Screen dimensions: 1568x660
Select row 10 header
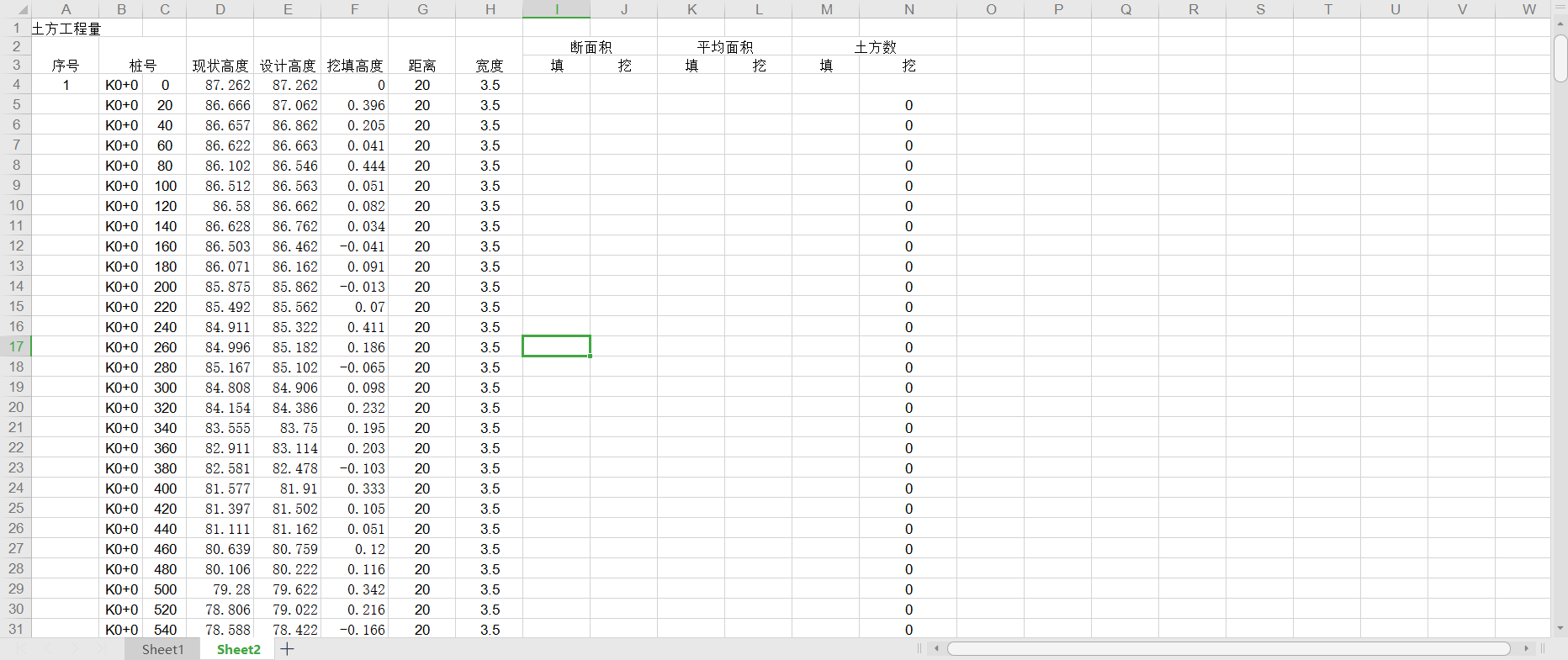[x=16, y=205]
